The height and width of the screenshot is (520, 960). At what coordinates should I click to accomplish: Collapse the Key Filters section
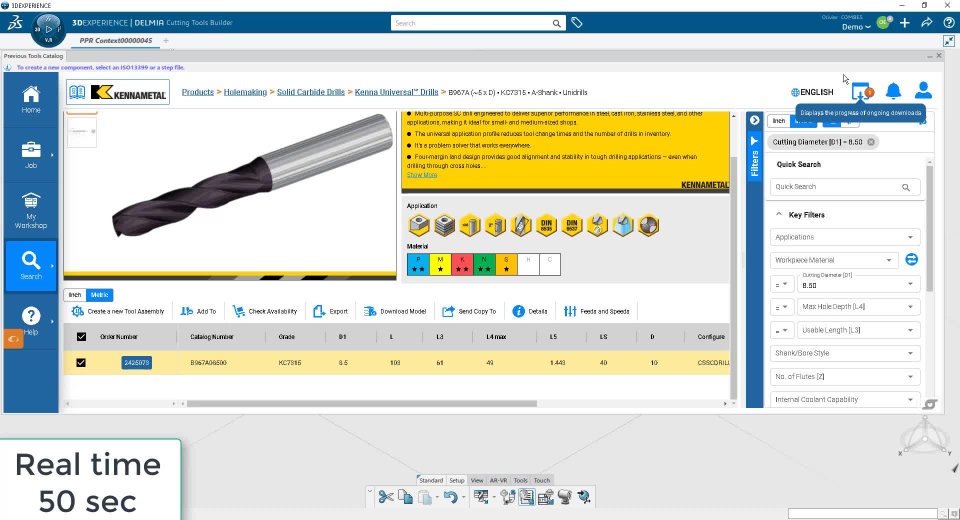coord(779,214)
